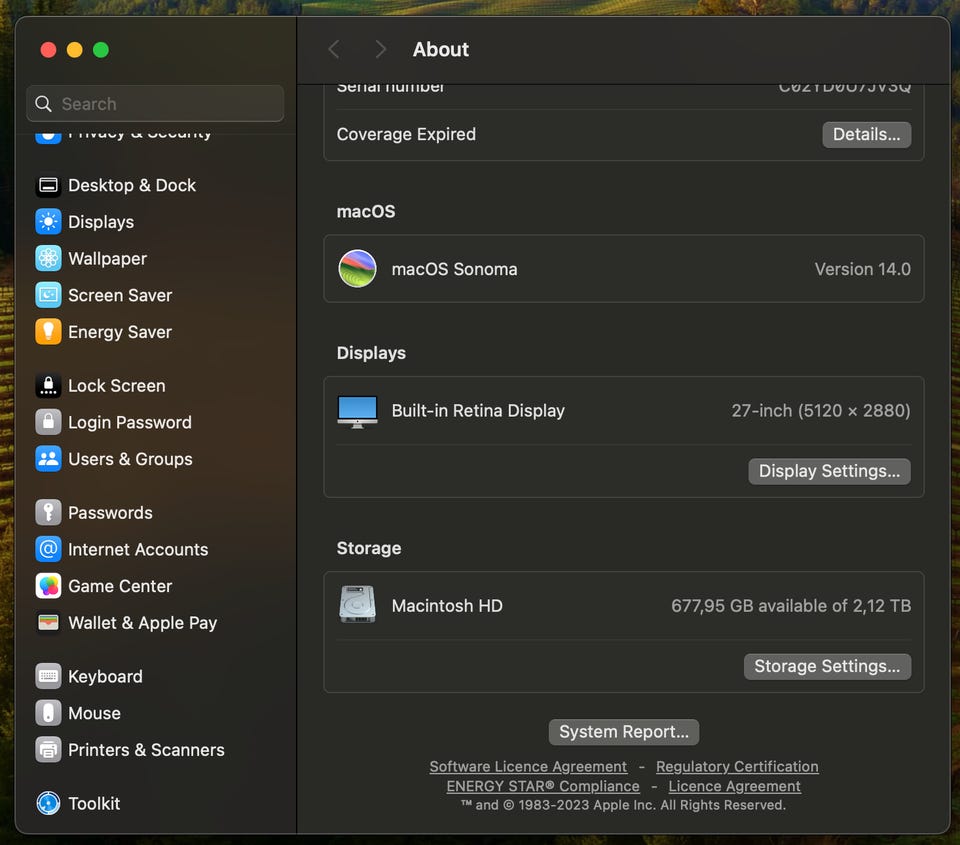
Task: Click the About window title
Action: [x=441, y=49]
